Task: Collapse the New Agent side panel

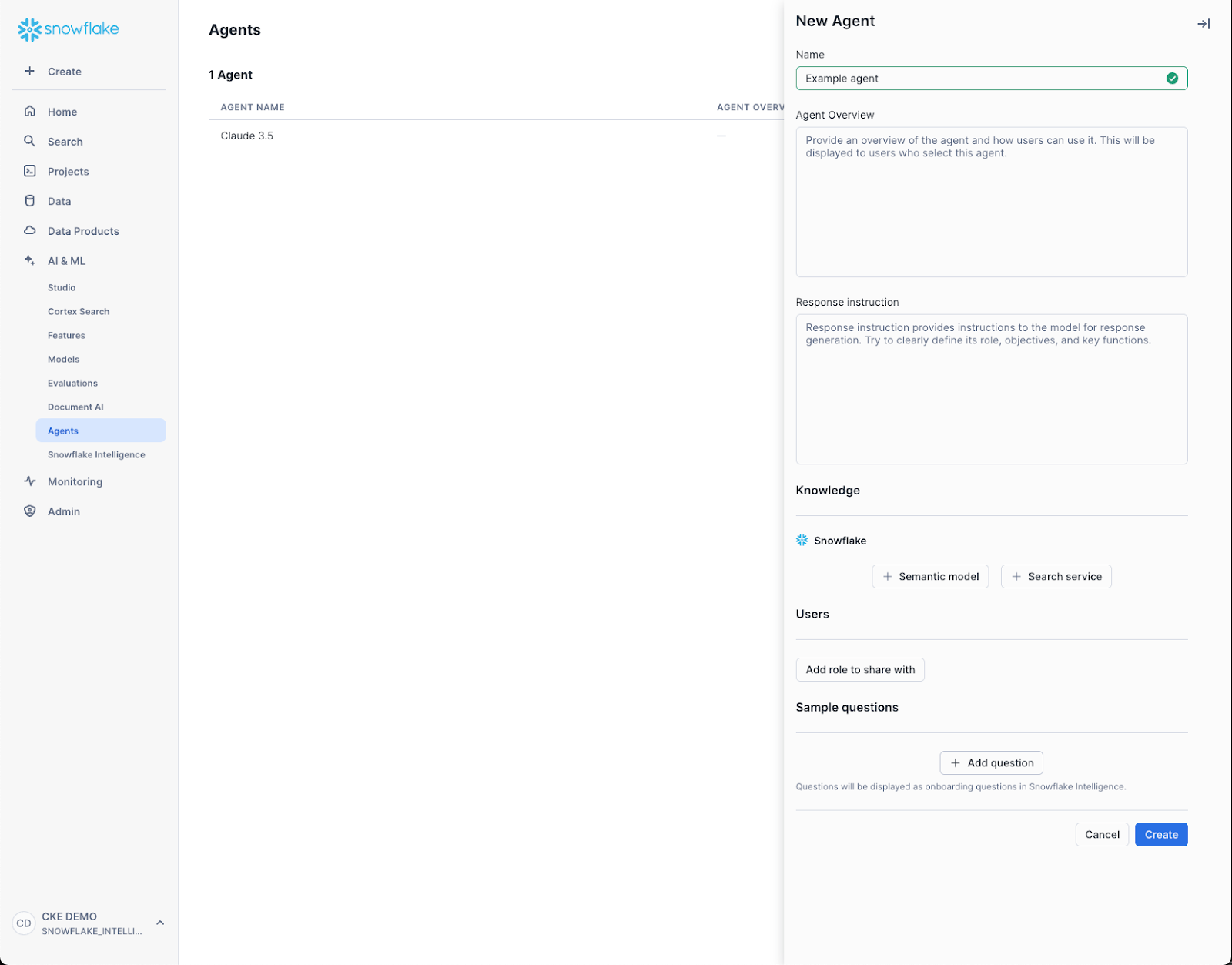Action: tap(1203, 24)
